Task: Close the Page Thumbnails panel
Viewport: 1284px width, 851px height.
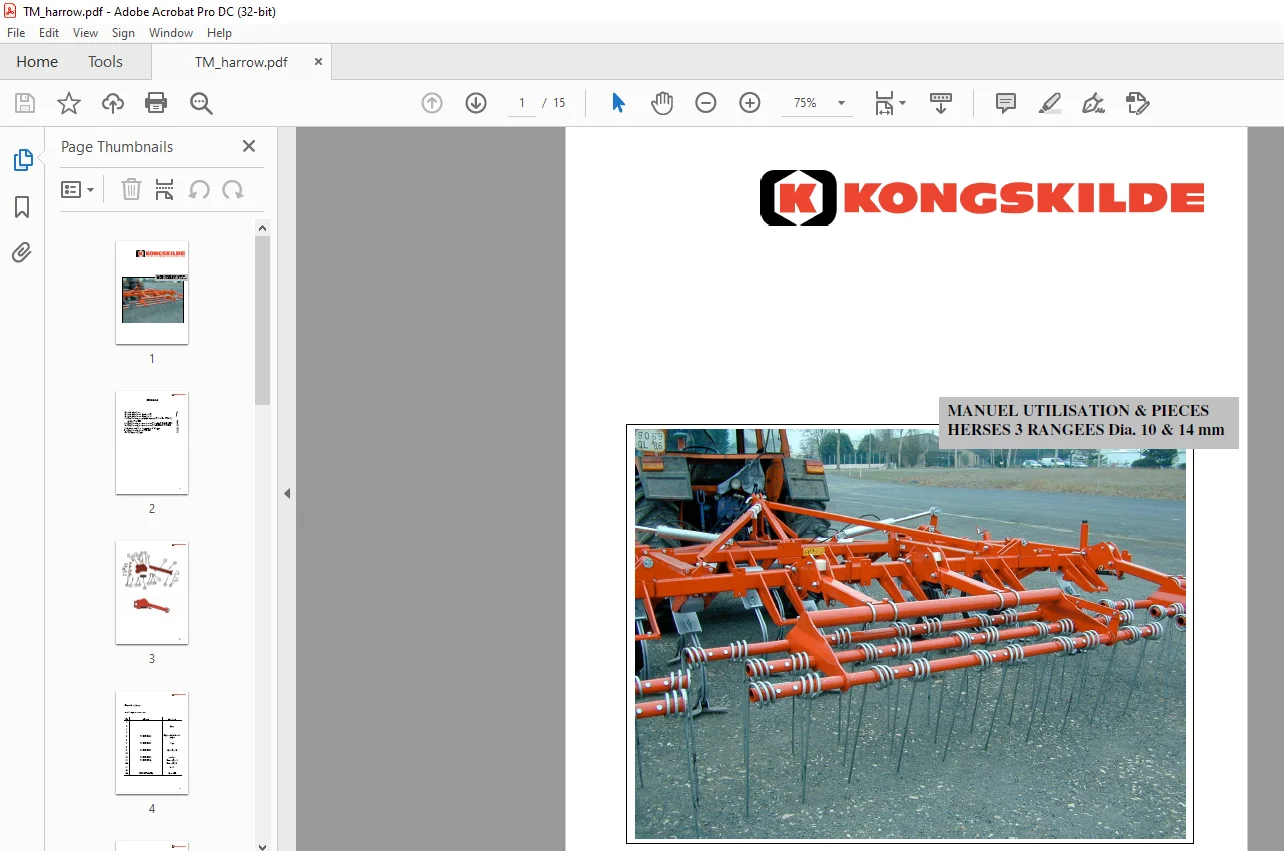Action: [249, 146]
